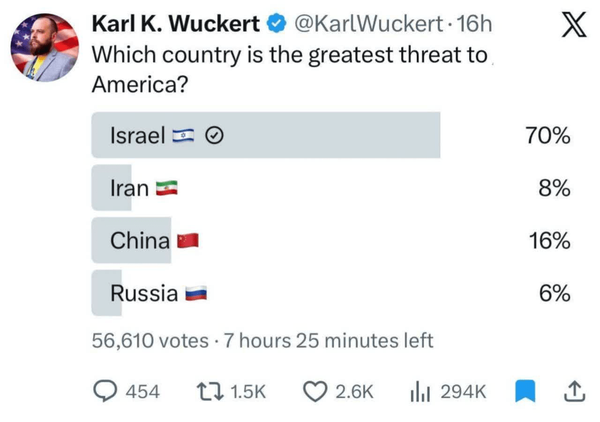
Task: Open the reply comments icon
Action: coord(105,391)
